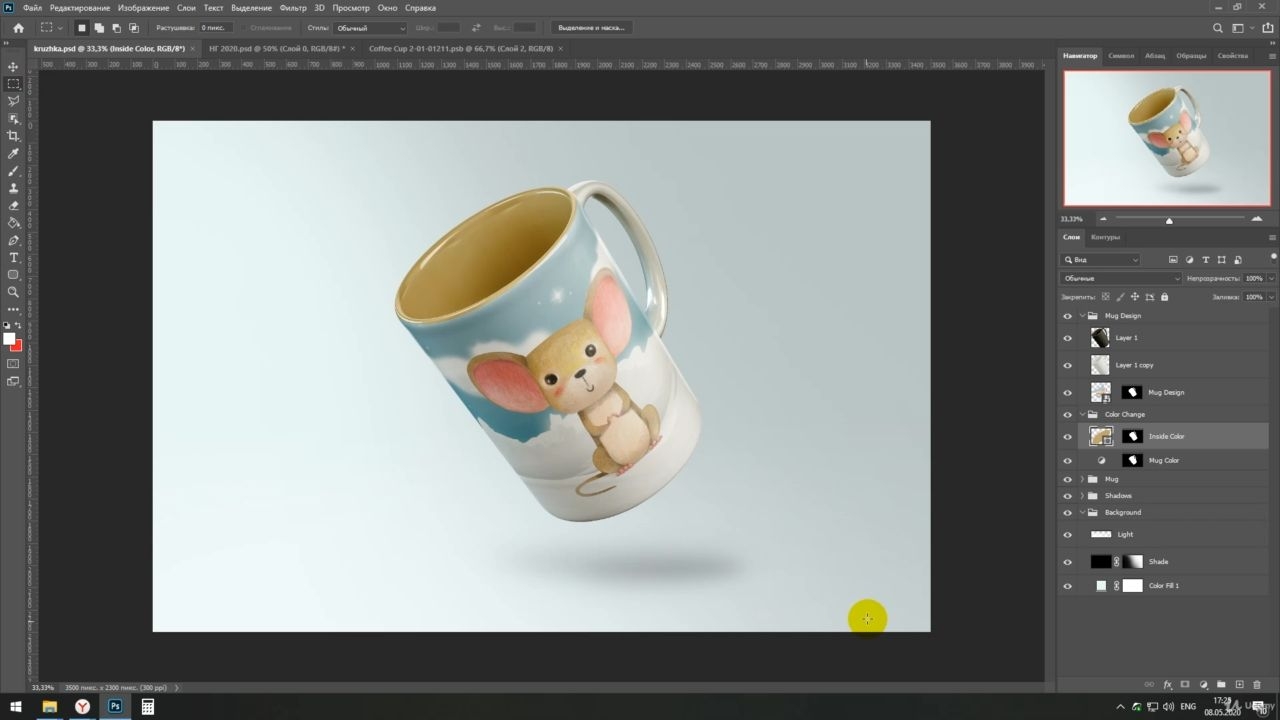
Task: Click the delete layer trash icon
Action: tap(1257, 685)
